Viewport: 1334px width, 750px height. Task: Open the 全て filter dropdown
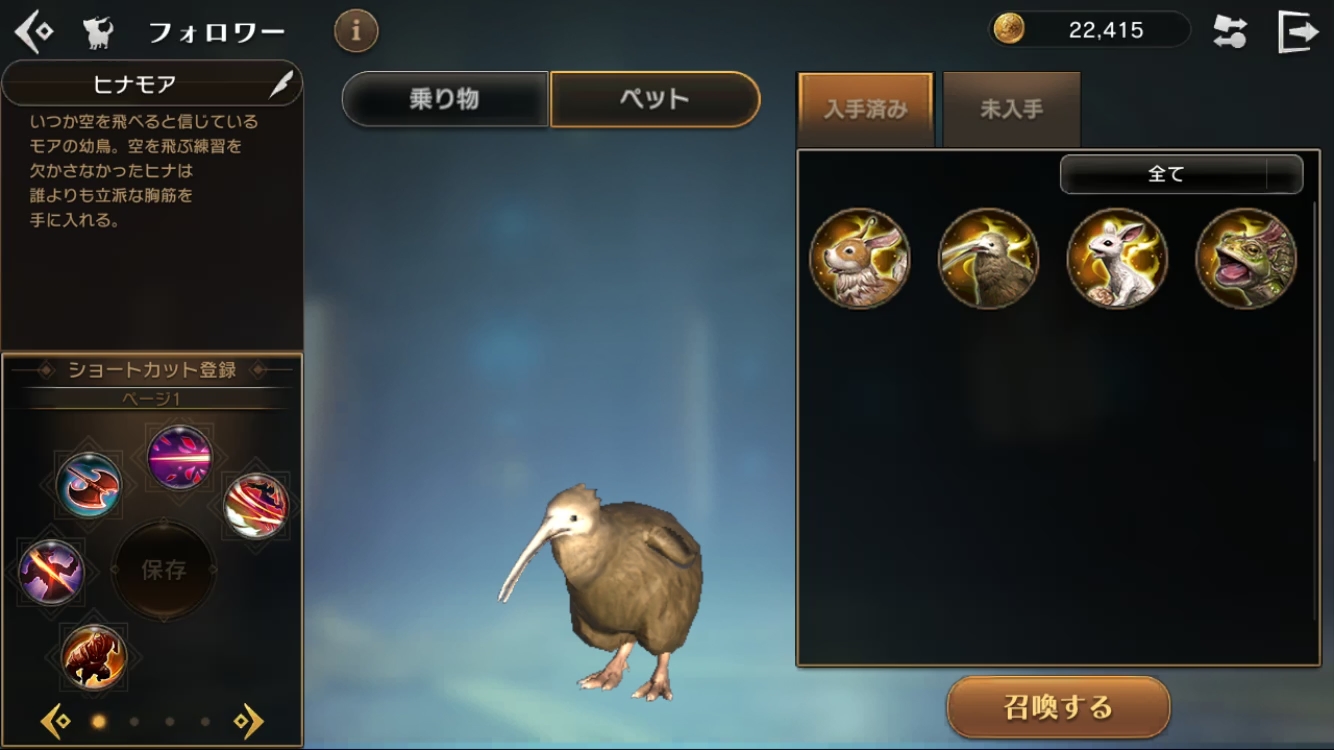(1181, 174)
